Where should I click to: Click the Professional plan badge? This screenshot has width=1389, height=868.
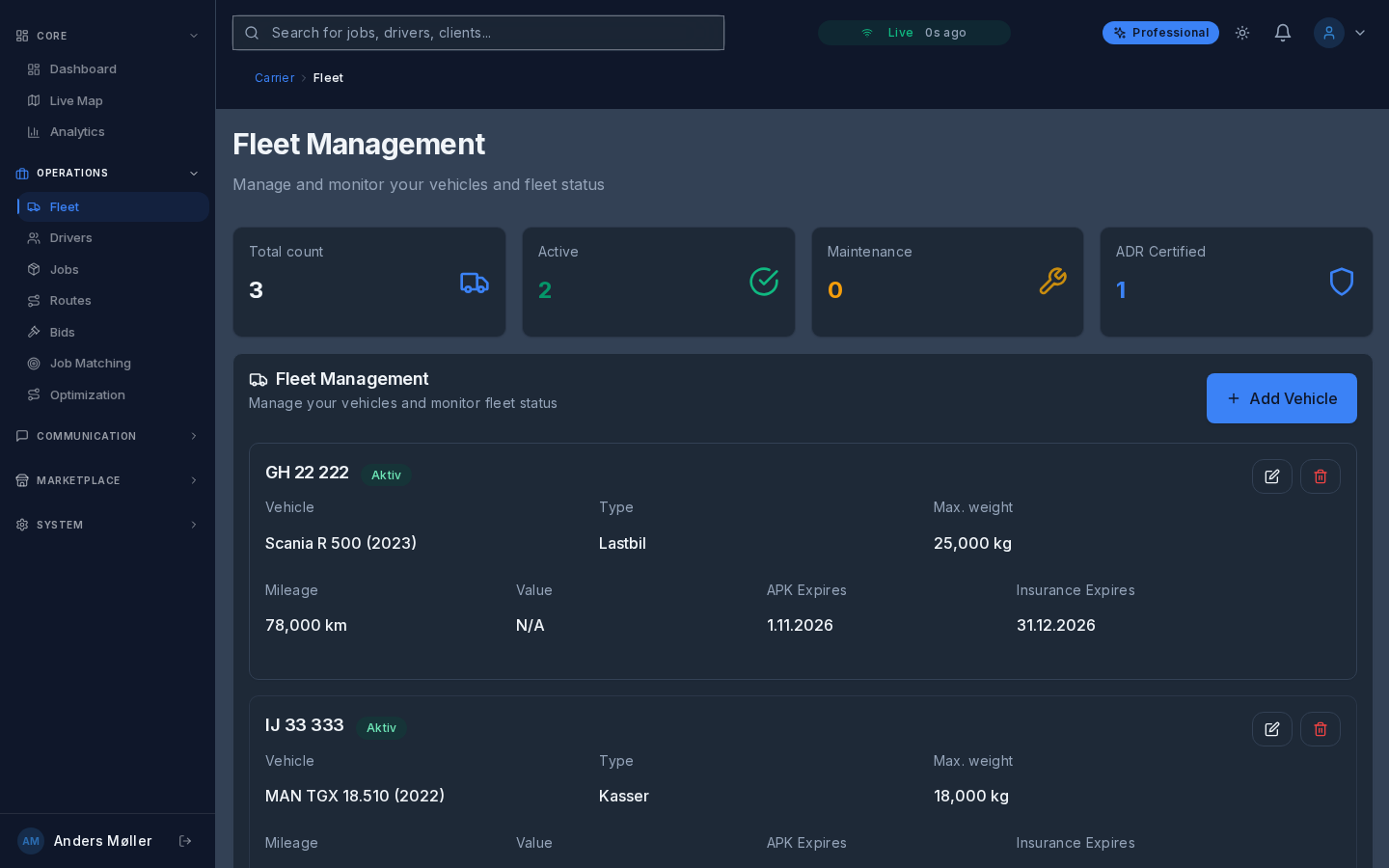(x=1159, y=33)
